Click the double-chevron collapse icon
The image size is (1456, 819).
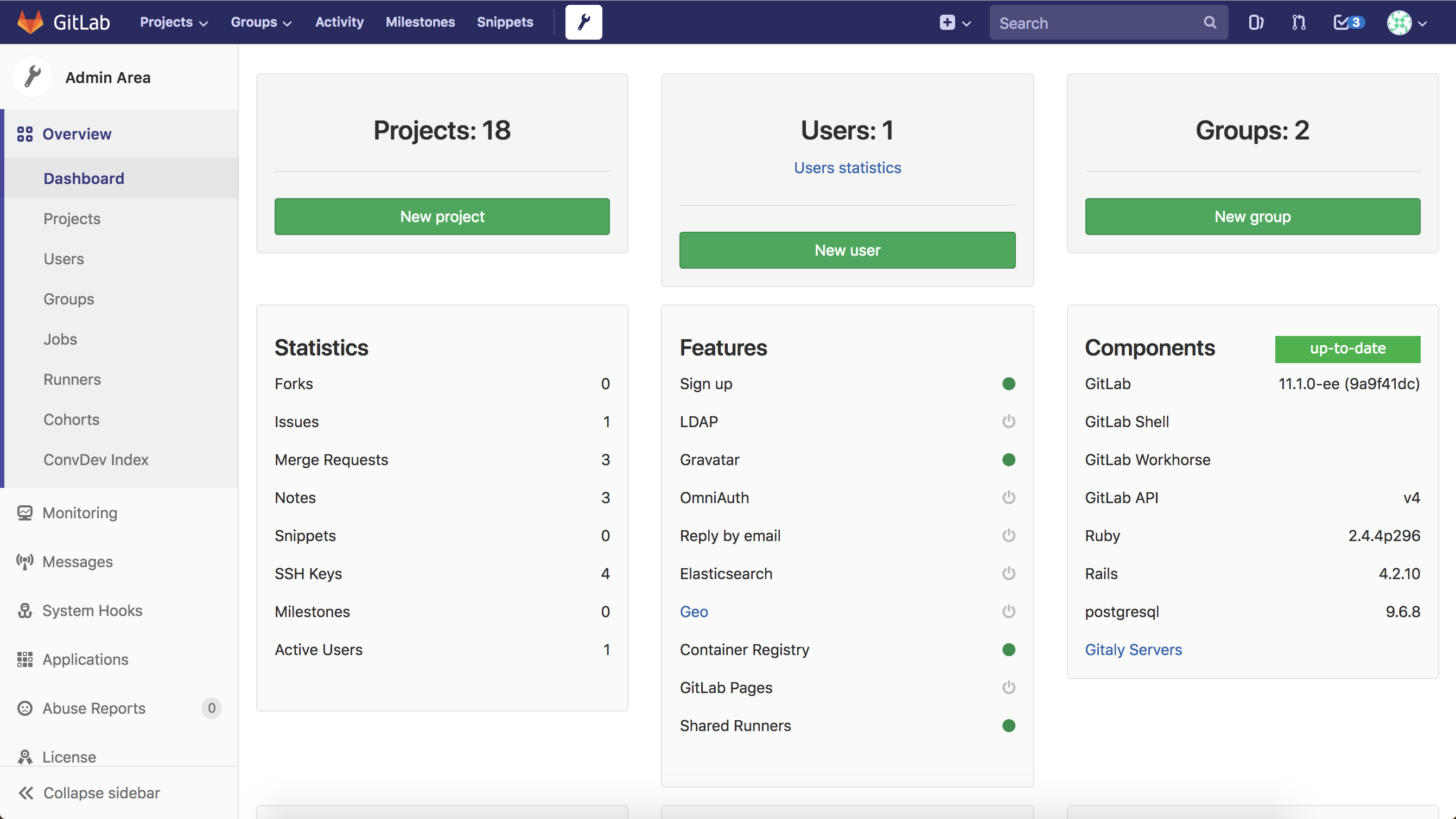pyautogui.click(x=26, y=792)
